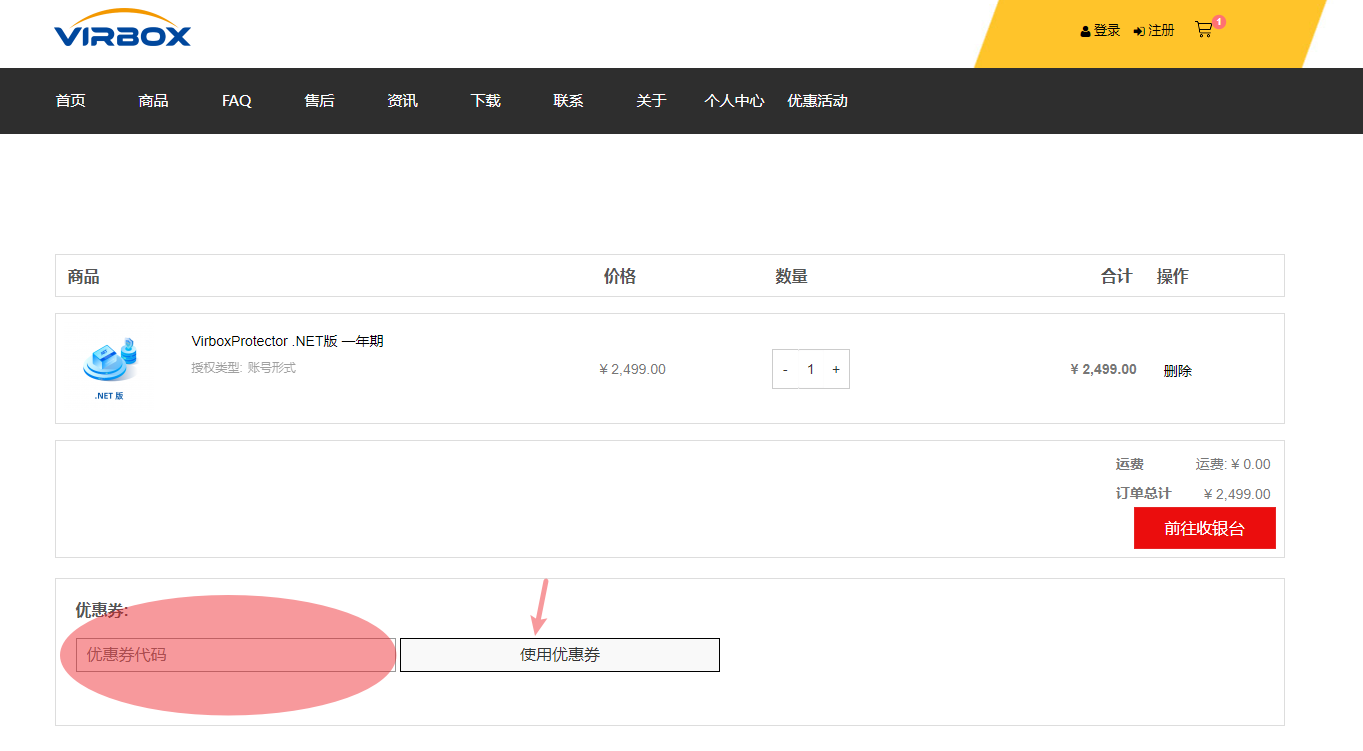The height and width of the screenshot is (751, 1363).
Task: Click the quantity value field
Action: tap(811, 369)
